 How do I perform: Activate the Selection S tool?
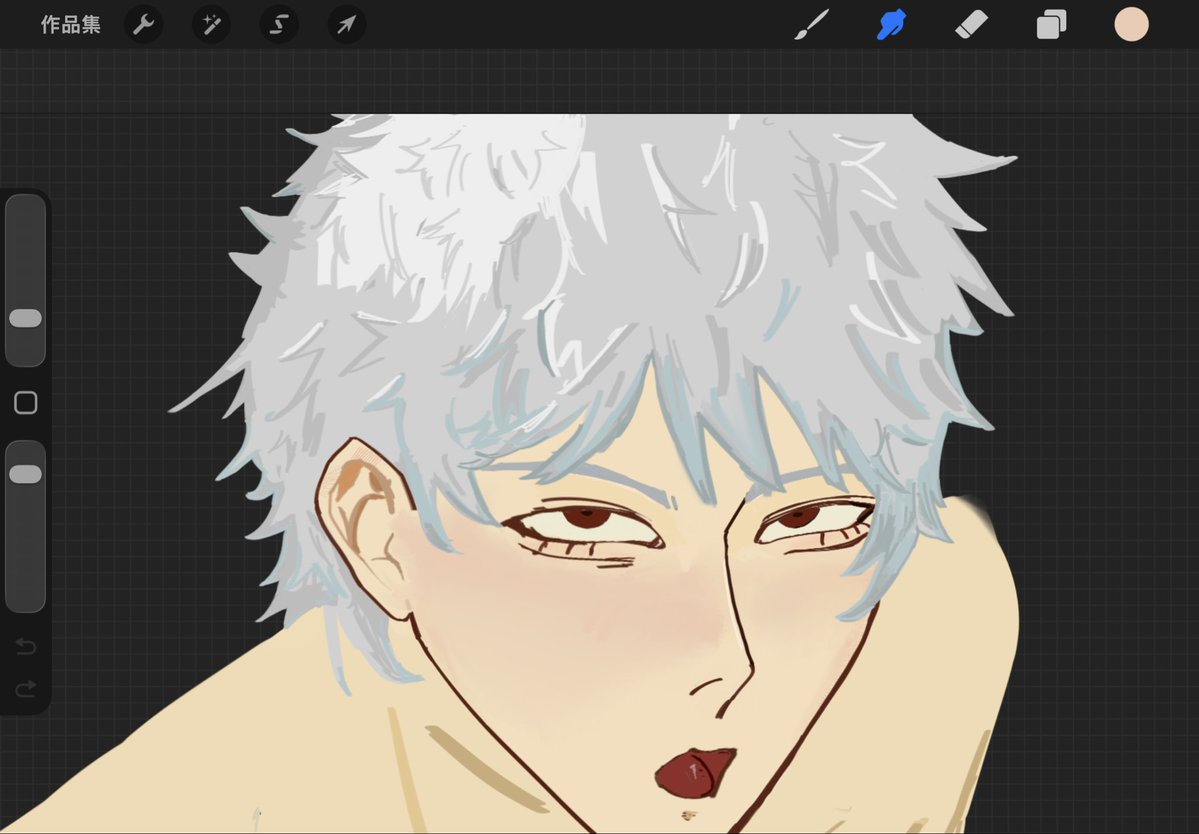click(279, 24)
